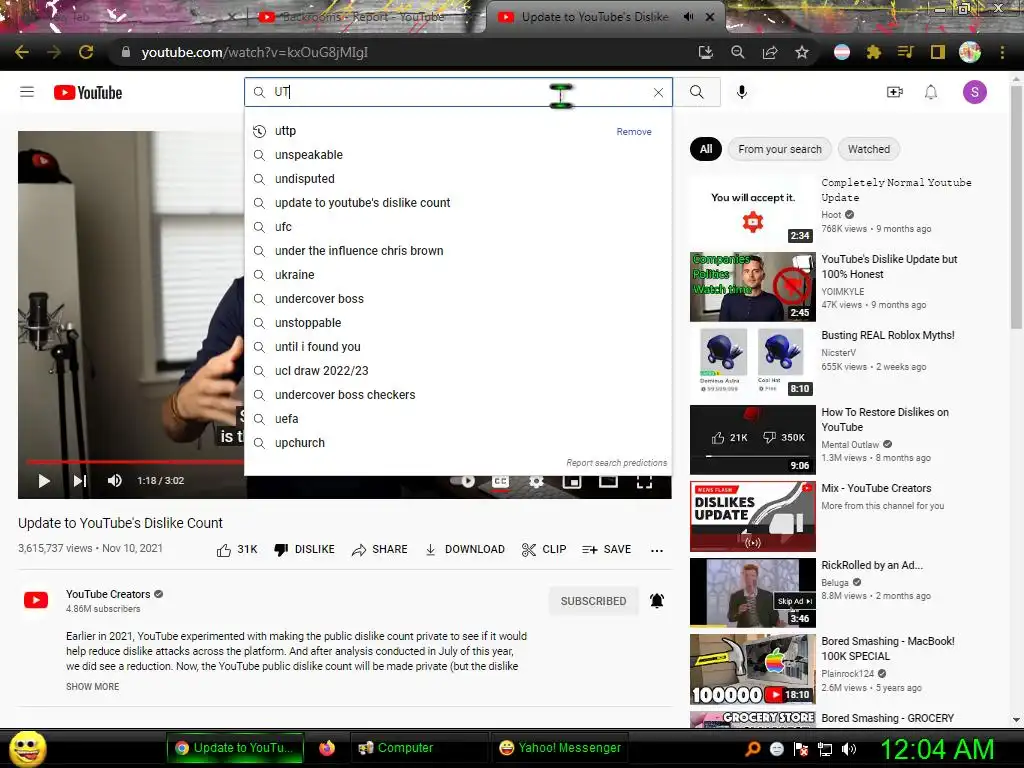
Task: Open the YouTube guide hamburger menu
Action: 27,92
